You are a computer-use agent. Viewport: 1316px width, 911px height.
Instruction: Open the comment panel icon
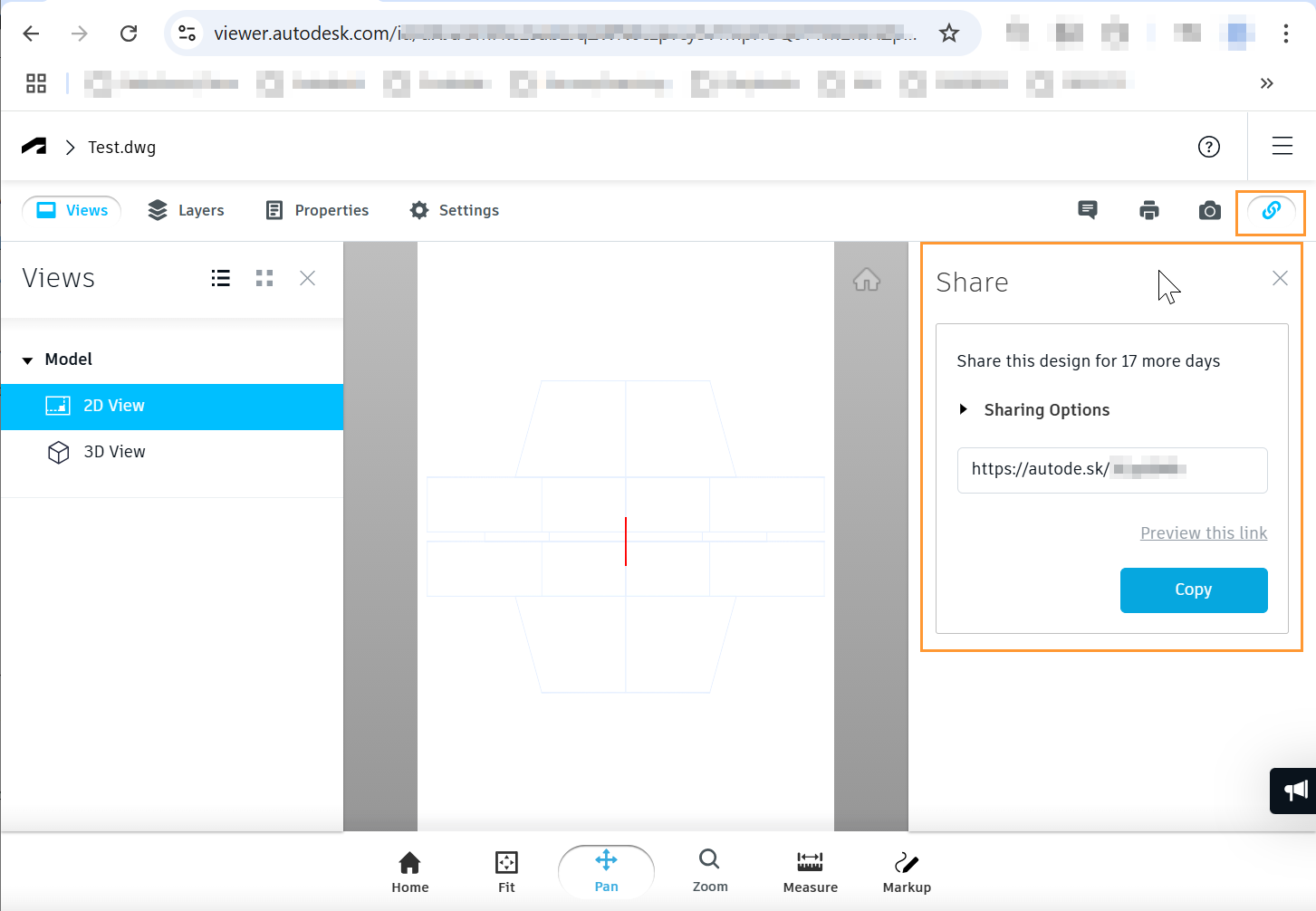(x=1088, y=209)
